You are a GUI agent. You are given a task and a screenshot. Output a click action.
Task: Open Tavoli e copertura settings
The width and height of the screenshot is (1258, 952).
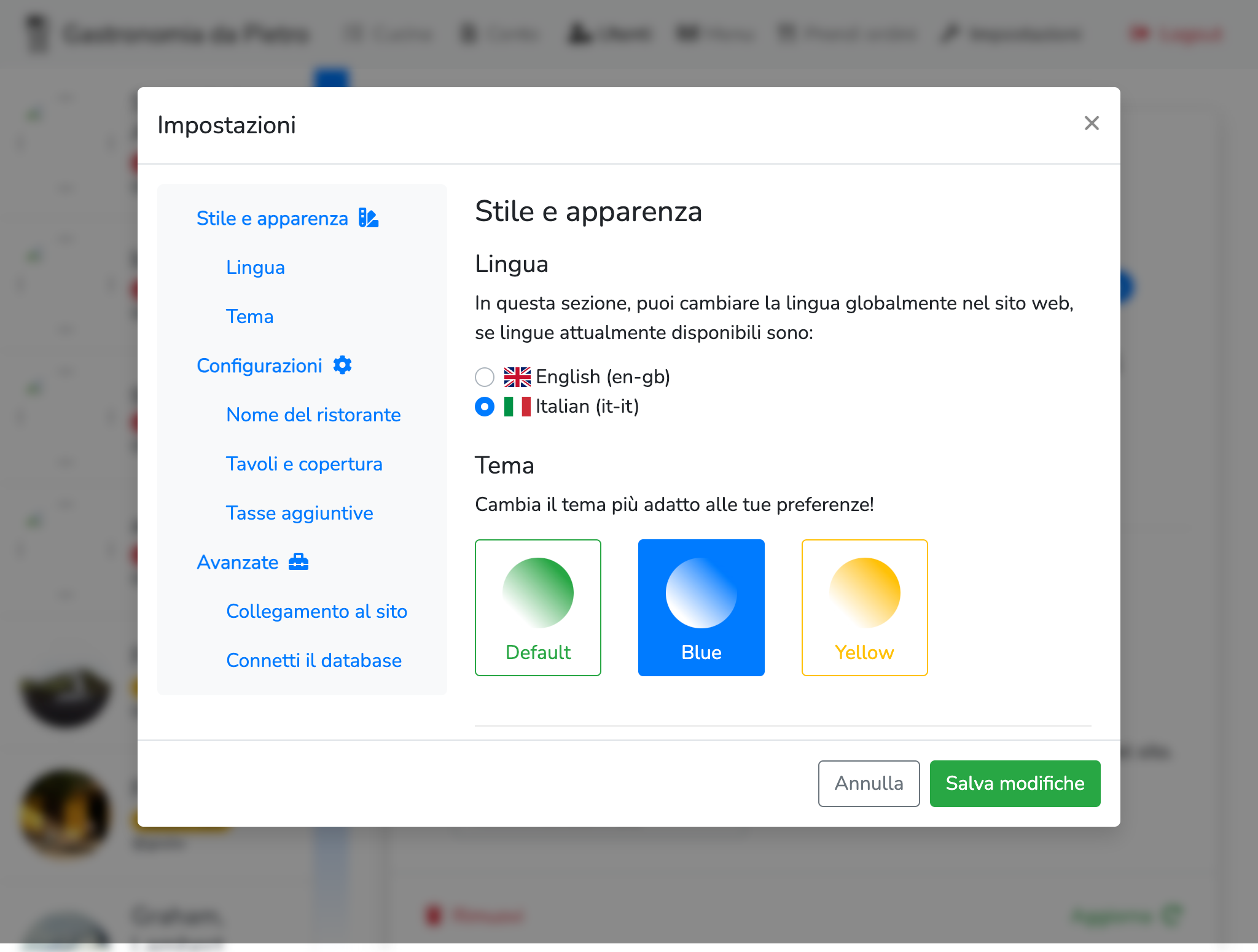[x=304, y=464]
